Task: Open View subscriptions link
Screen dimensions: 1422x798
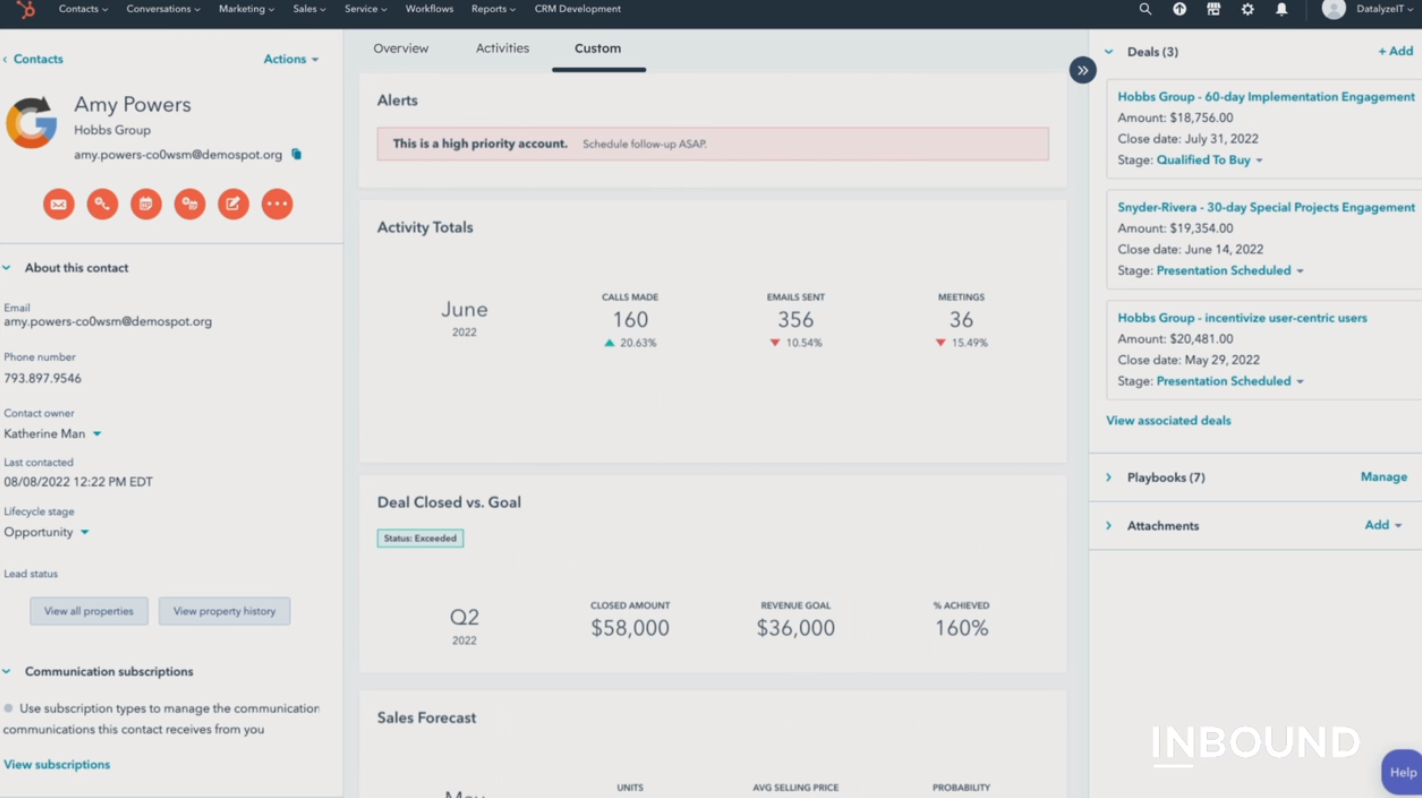Action: click(x=57, y=765)
